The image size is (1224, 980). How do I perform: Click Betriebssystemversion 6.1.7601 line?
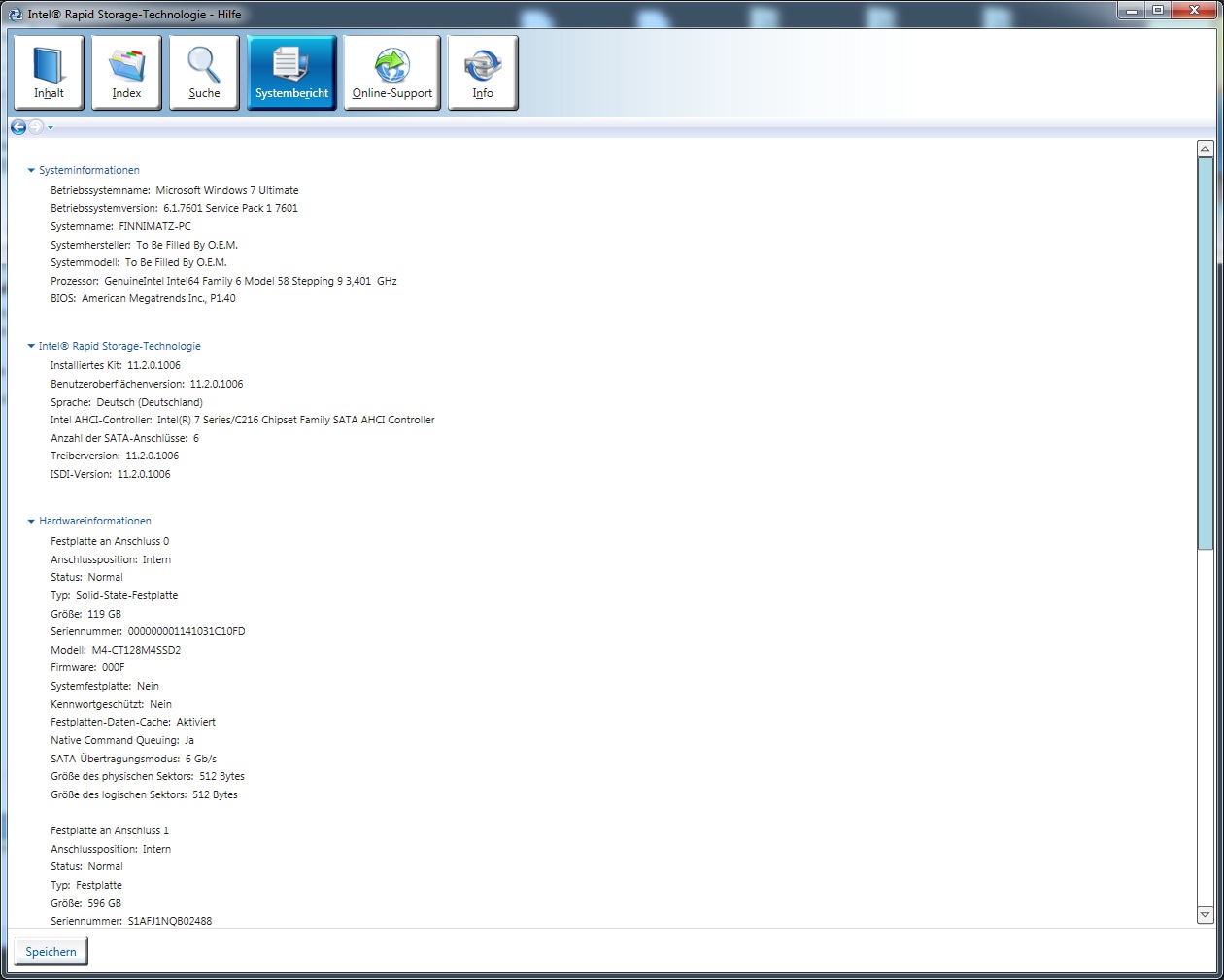(175, 208)
